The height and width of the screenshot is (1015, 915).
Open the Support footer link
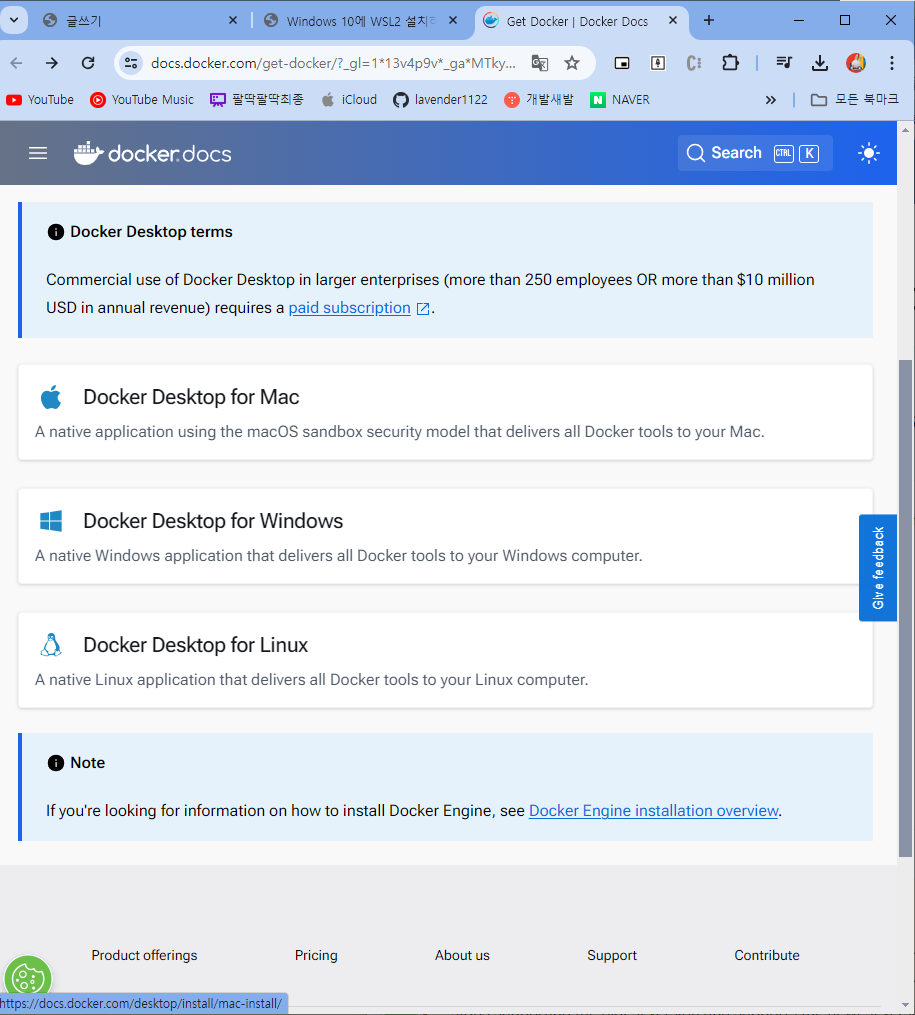coord(612,955)
